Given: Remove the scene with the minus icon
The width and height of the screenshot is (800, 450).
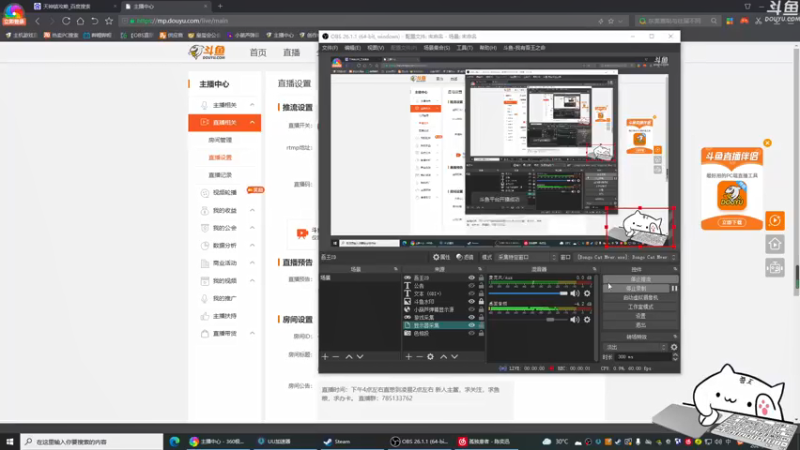Looking at the screenshot, I should (336, 357).
